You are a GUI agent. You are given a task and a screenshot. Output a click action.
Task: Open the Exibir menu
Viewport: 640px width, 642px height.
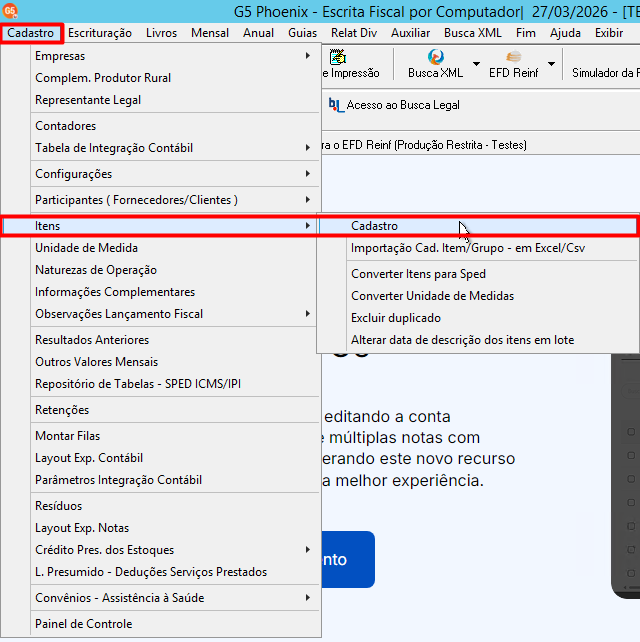click(609, 33)
